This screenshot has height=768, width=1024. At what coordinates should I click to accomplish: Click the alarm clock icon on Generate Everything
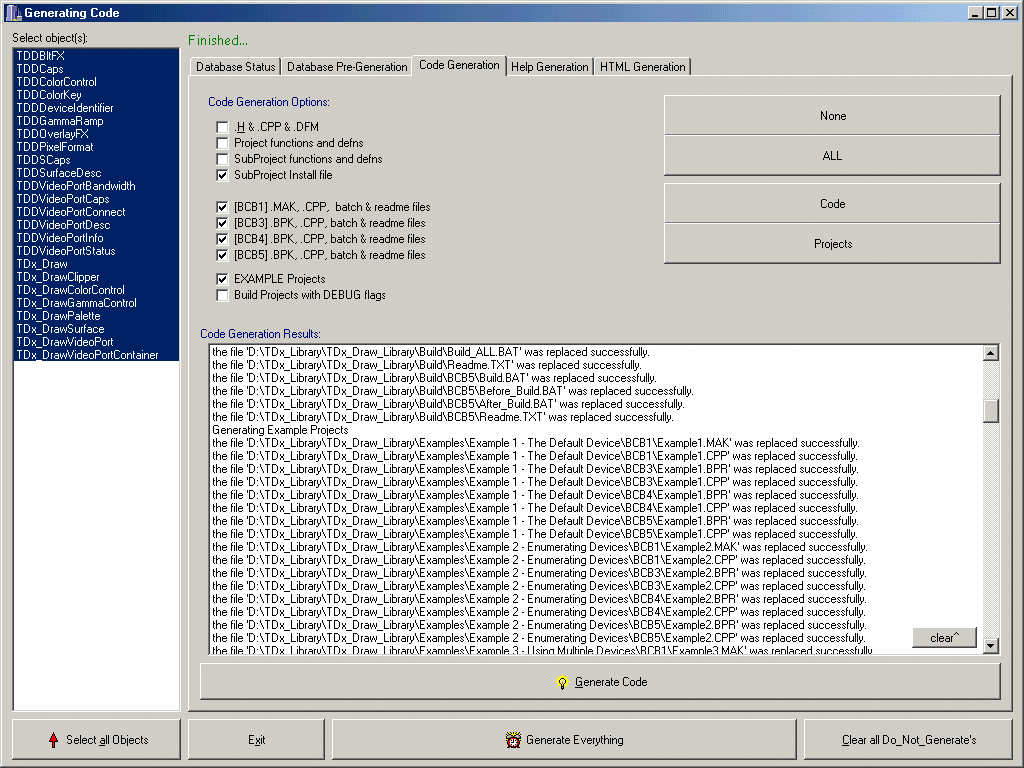point(513,740)
